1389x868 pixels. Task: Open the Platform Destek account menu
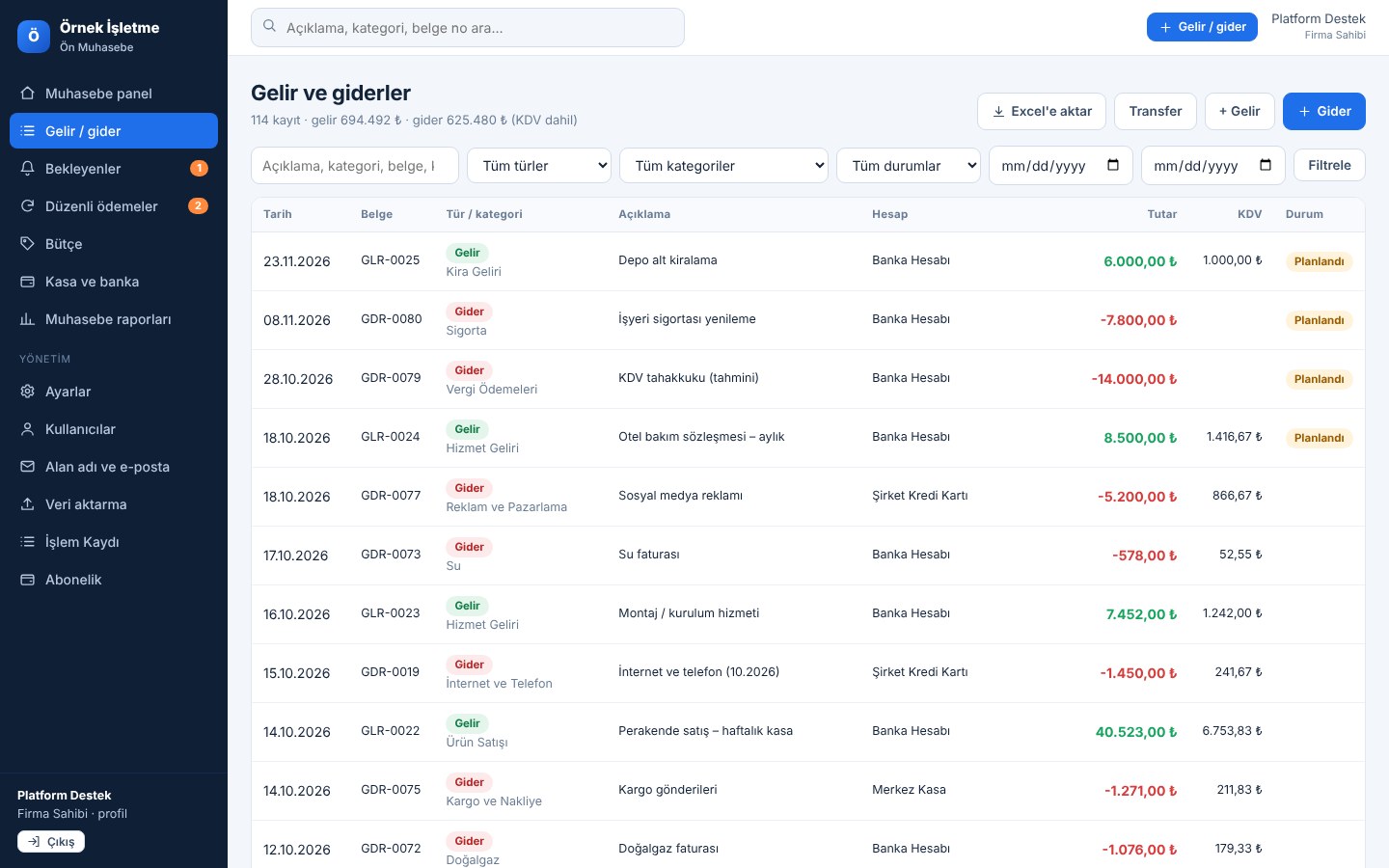1318,26
